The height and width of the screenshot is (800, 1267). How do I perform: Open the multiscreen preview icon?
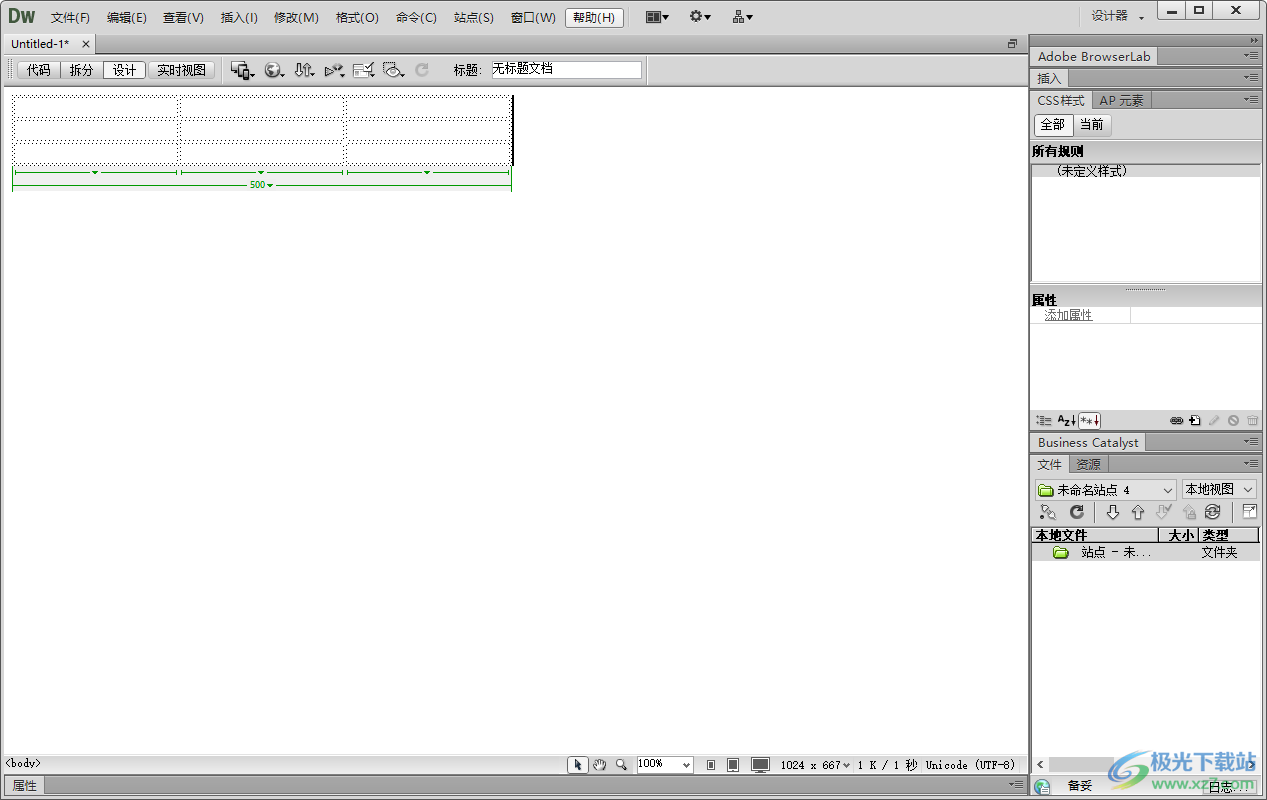click(242, 70)
